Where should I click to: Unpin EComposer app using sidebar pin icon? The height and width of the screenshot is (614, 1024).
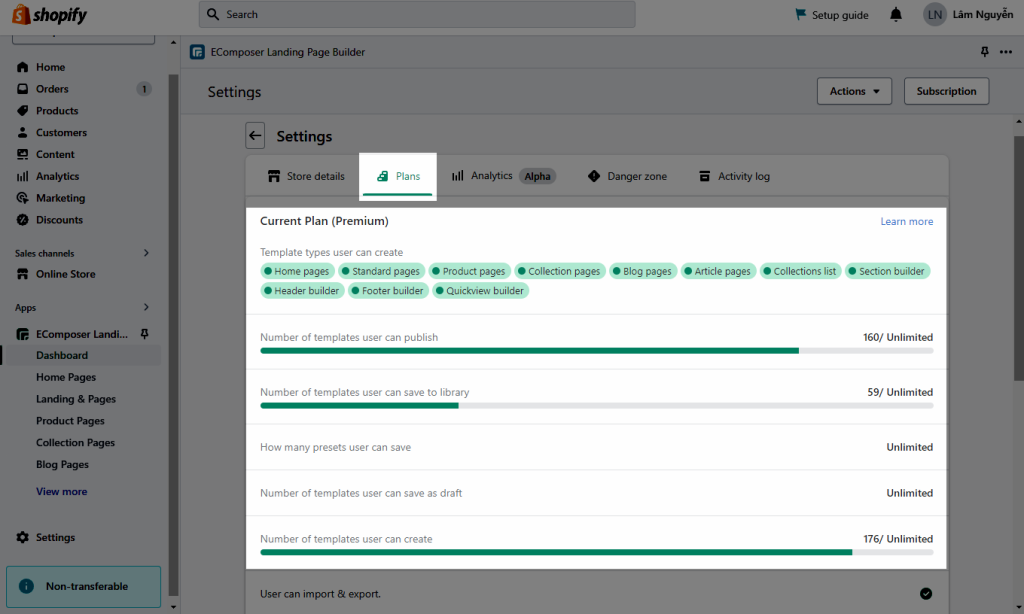click(144, 334)
